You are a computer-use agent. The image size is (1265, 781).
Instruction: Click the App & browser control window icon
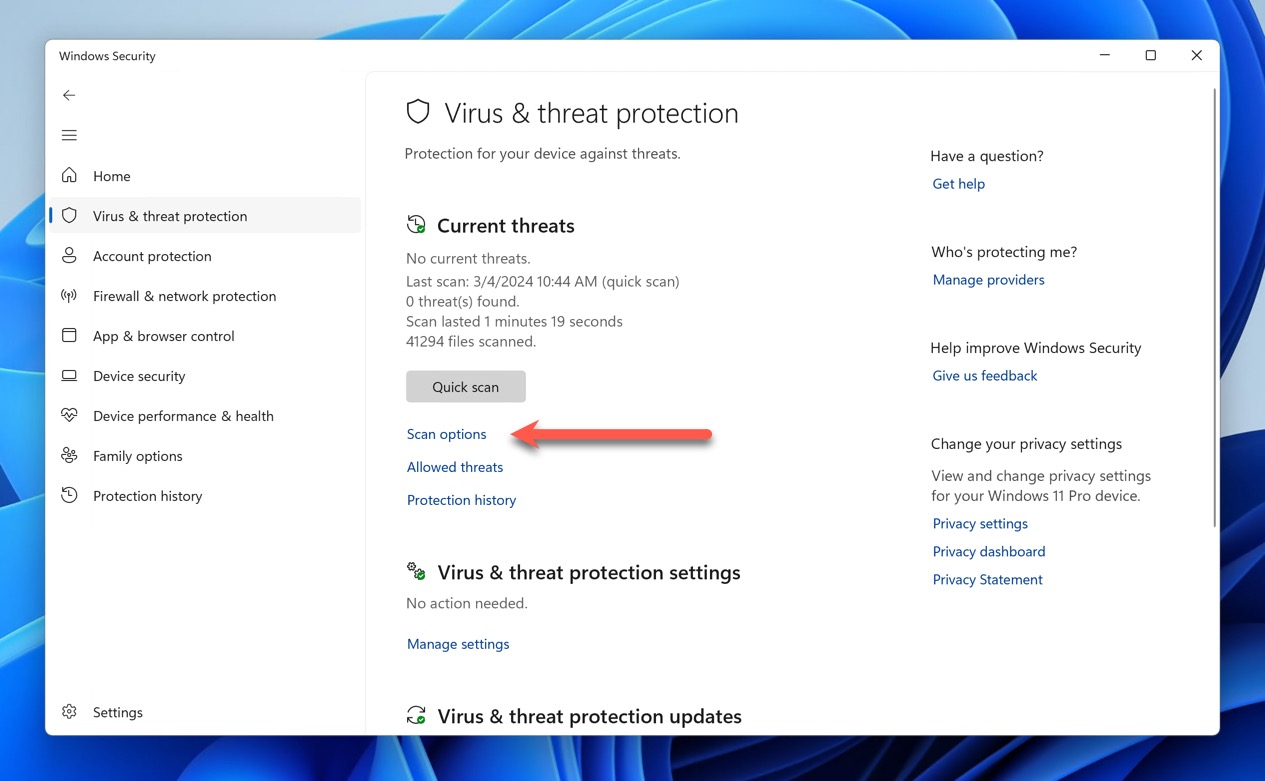click(x=69, y=336)
